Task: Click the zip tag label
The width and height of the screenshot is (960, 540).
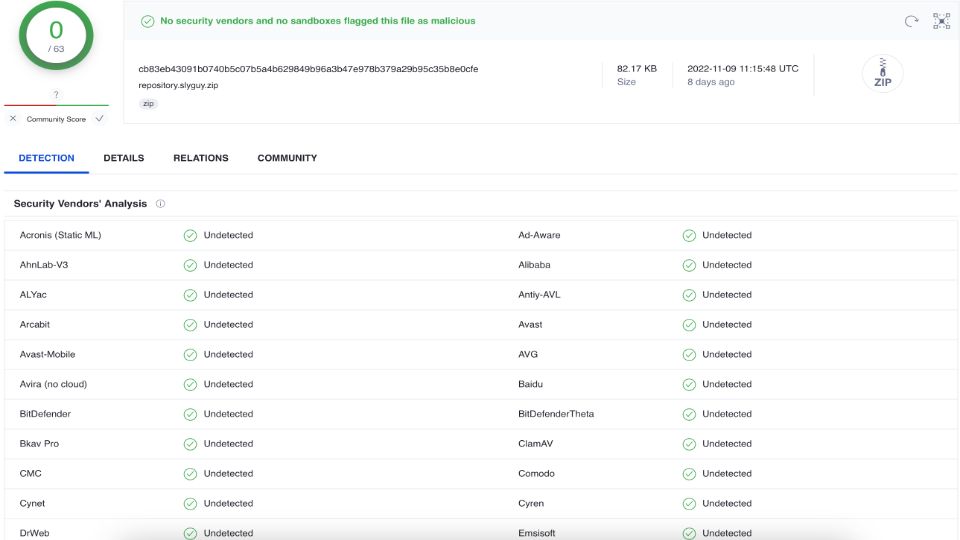Action: point(148,104)
